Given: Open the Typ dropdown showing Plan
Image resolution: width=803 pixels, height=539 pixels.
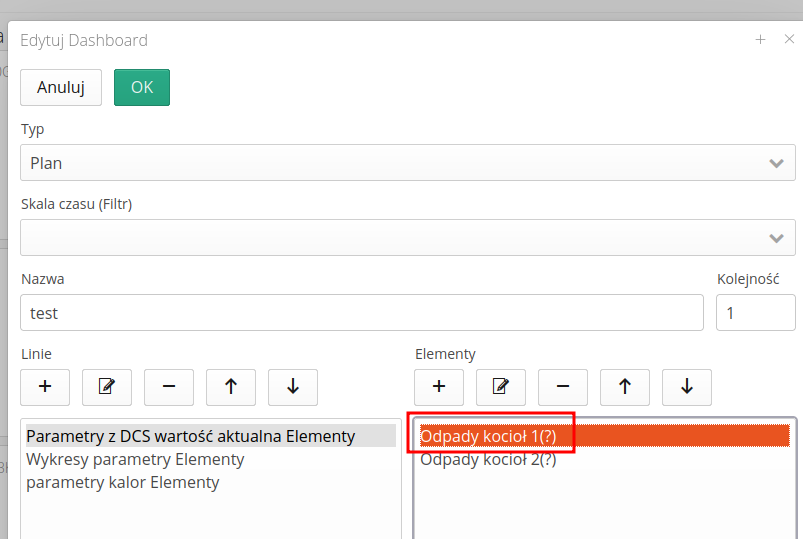Looking at the screenshot, I should click(408, 163).
